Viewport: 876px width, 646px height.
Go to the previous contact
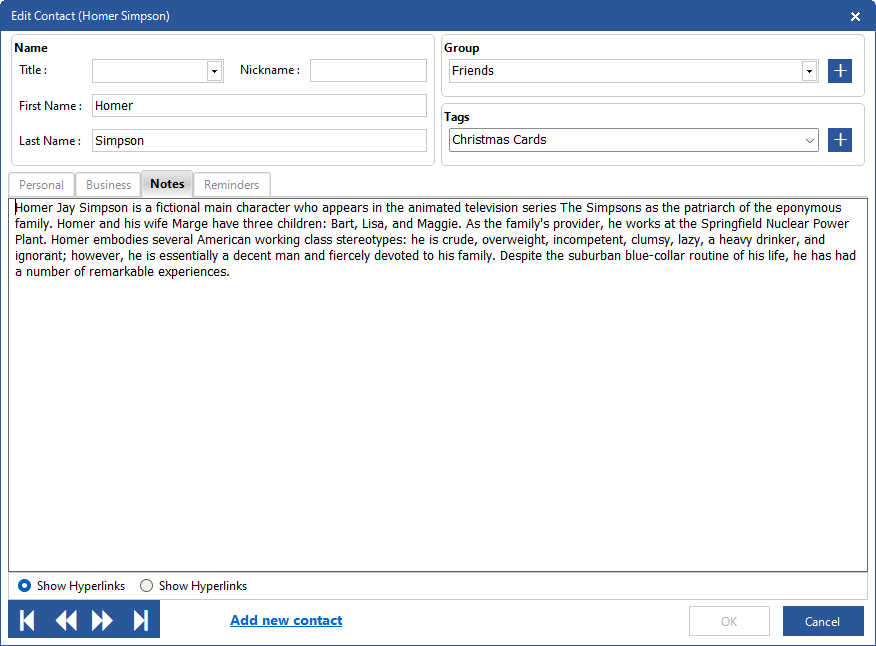pyautogui.click(x=66, y=621)
